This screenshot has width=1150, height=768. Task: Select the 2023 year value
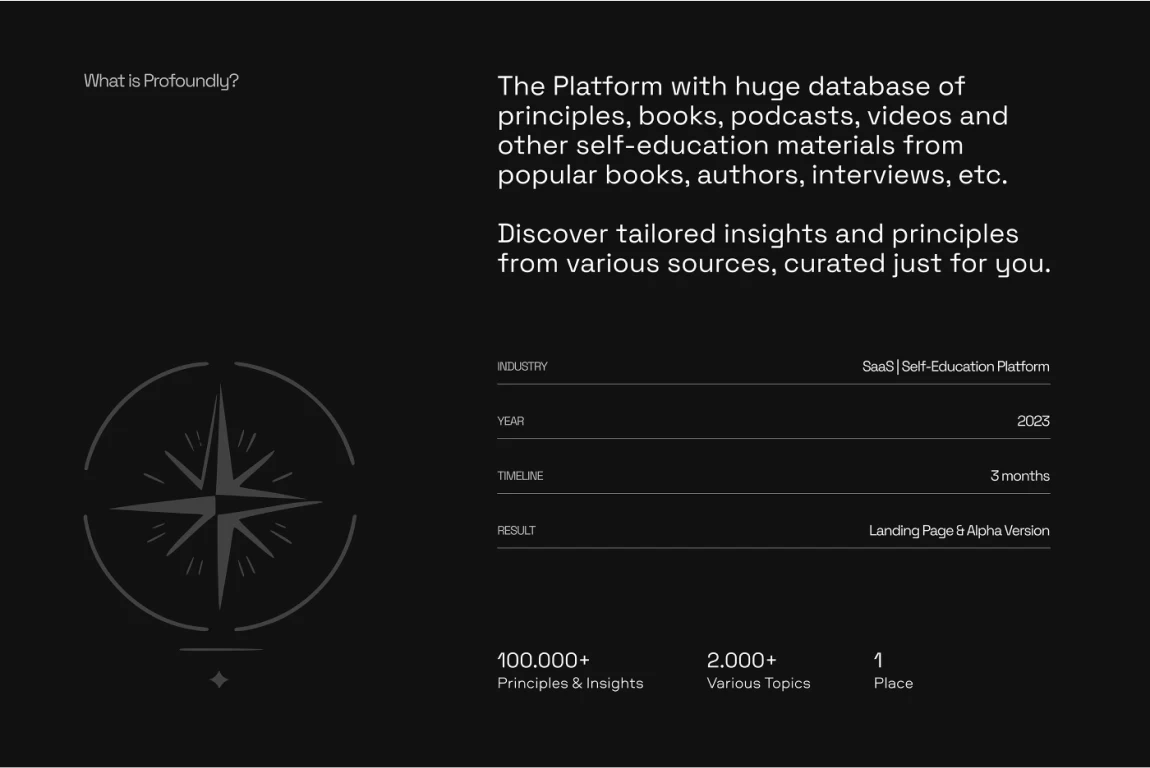[x=1033, y=421]
